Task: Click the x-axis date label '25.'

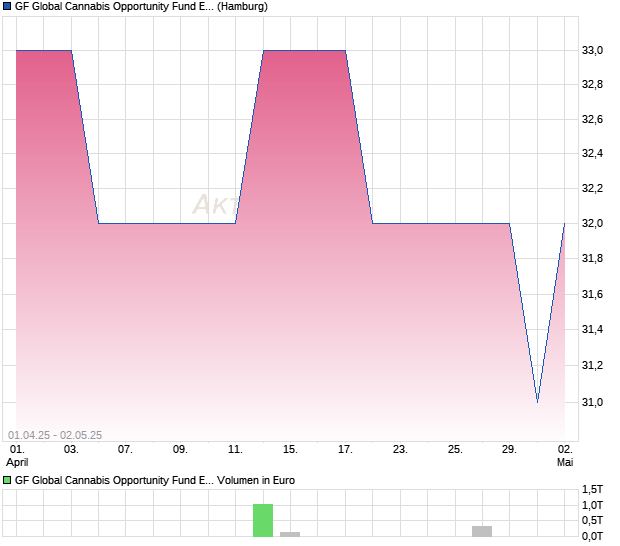Action: (x=455, y=450)
